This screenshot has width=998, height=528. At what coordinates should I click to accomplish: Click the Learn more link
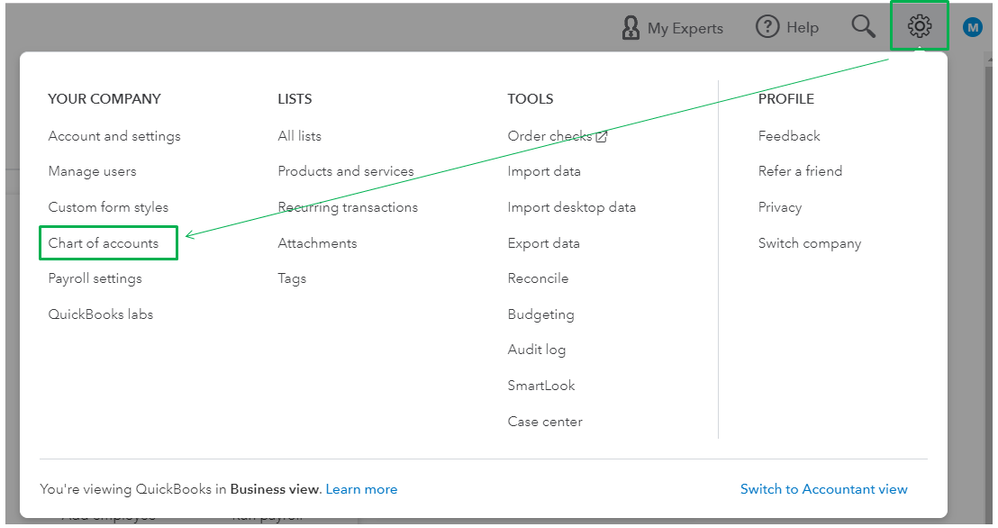coord(361,489)
